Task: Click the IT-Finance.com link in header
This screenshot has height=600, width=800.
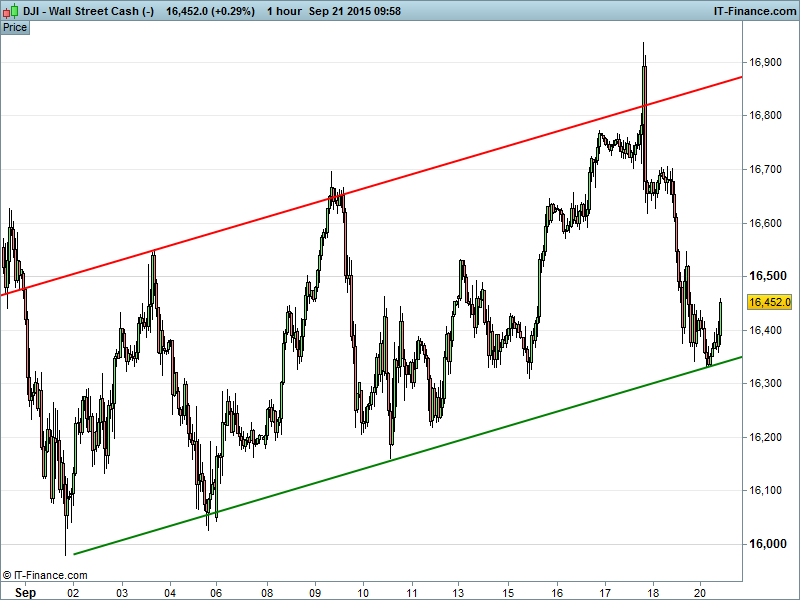Action: pos(753,10)
